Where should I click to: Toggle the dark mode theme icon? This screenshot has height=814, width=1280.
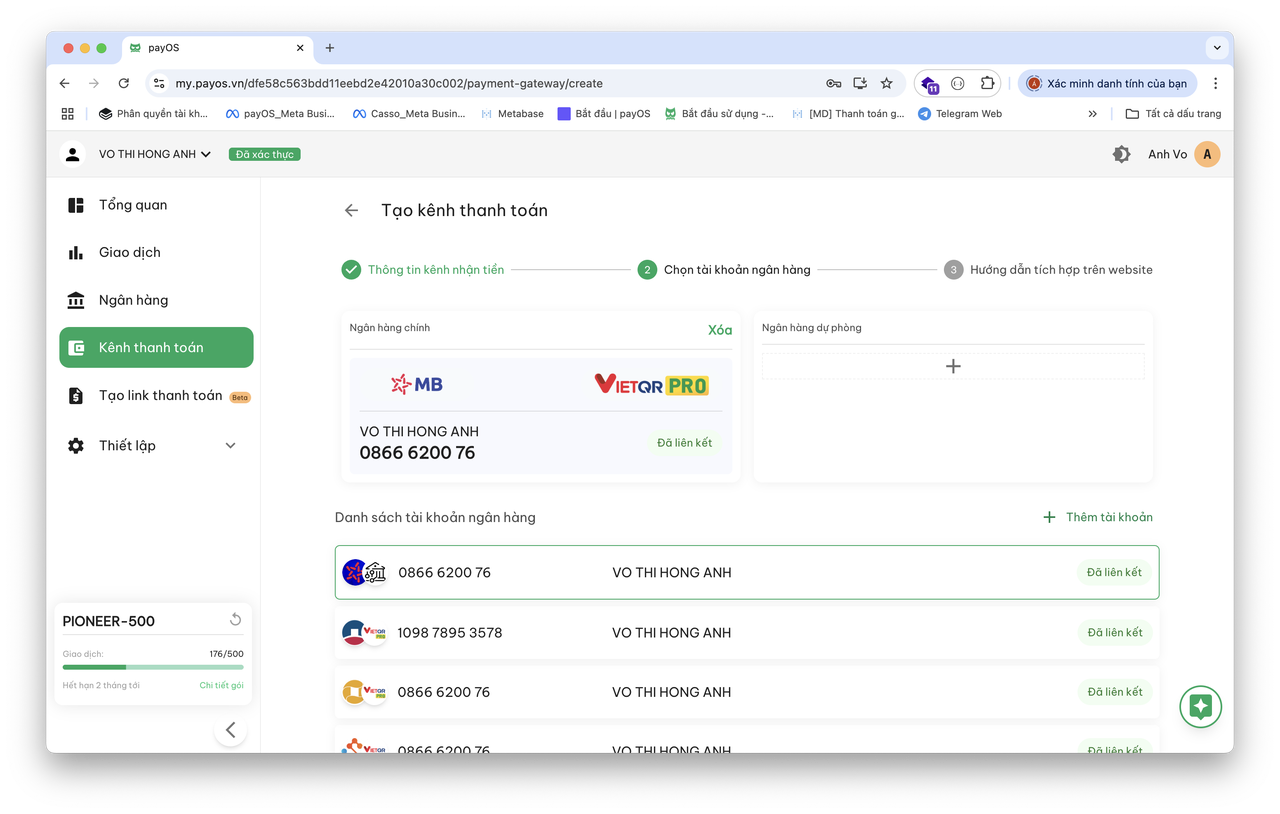1121,154
